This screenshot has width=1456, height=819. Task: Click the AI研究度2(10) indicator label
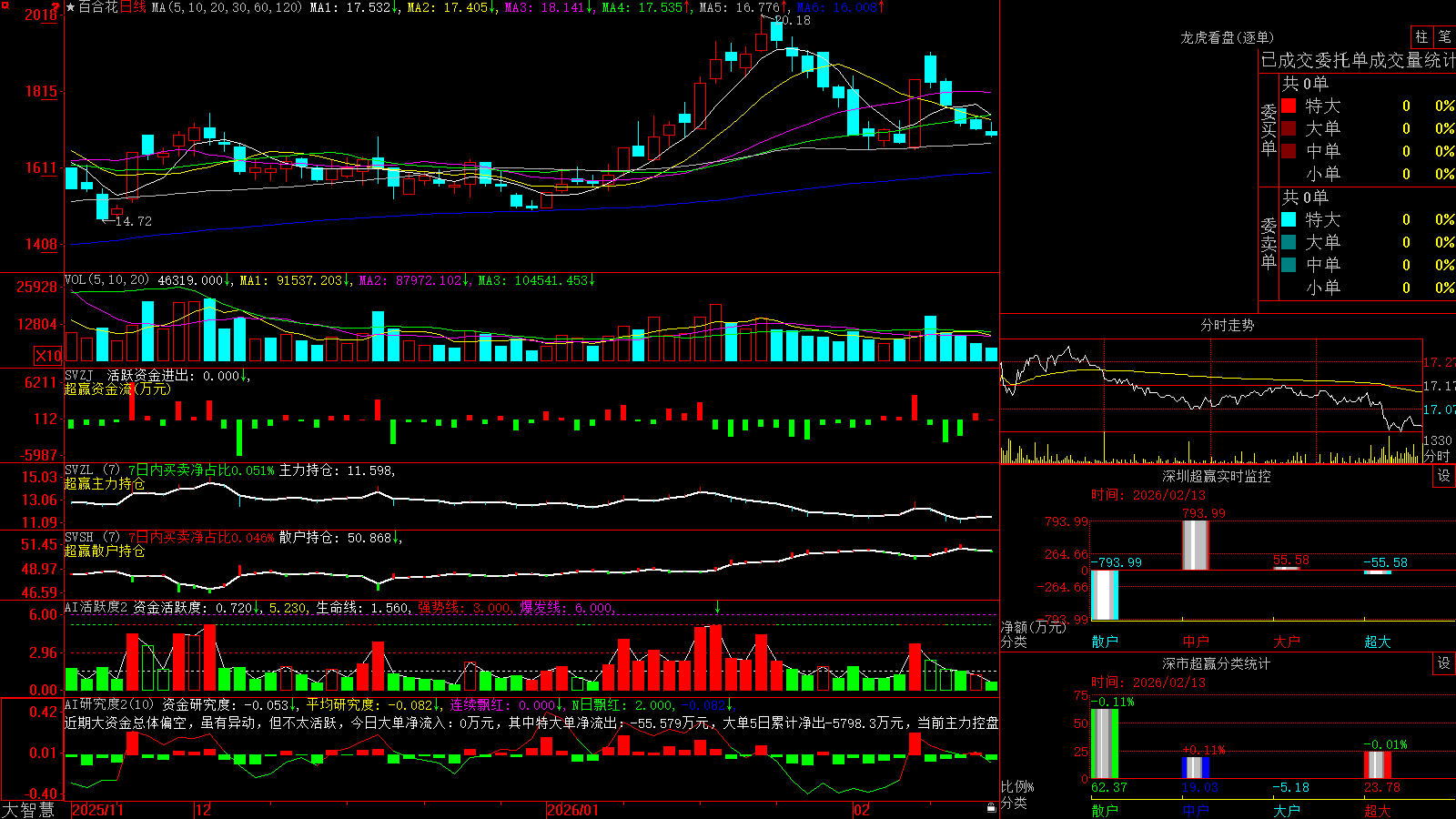click(109, 704)
